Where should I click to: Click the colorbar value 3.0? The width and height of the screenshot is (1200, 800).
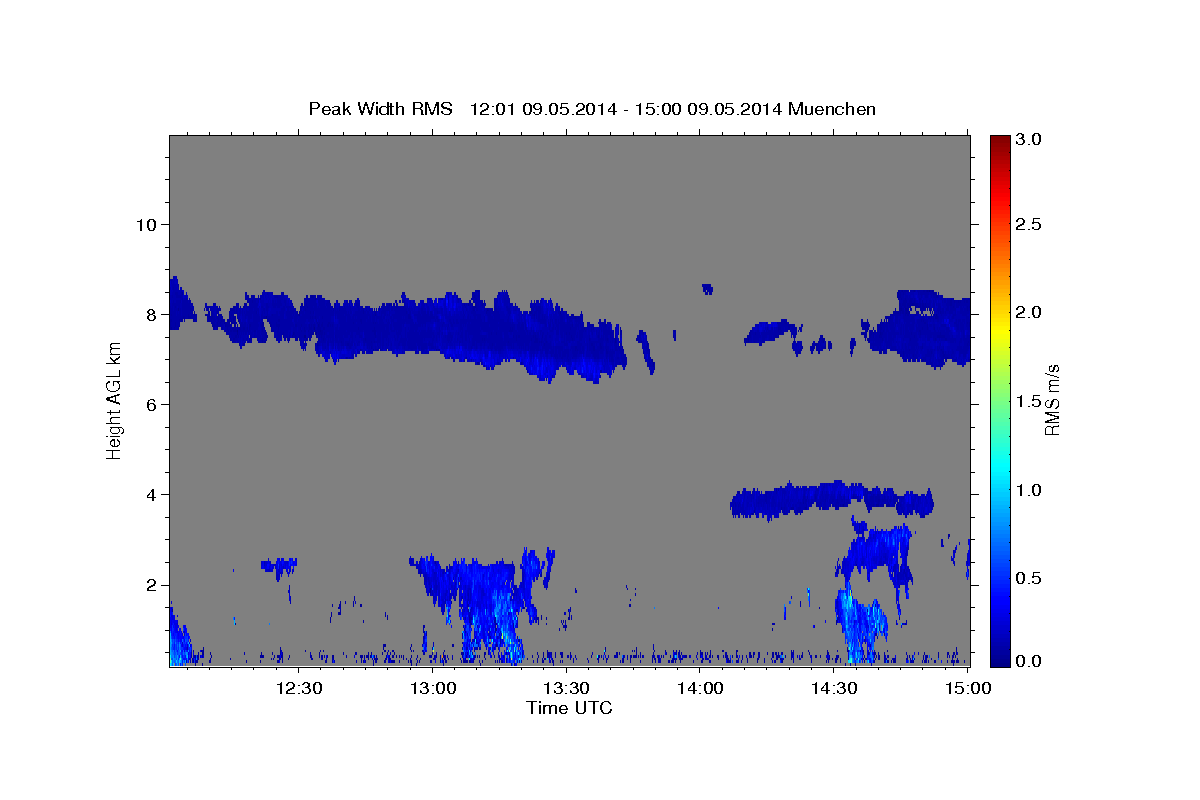1029,139
